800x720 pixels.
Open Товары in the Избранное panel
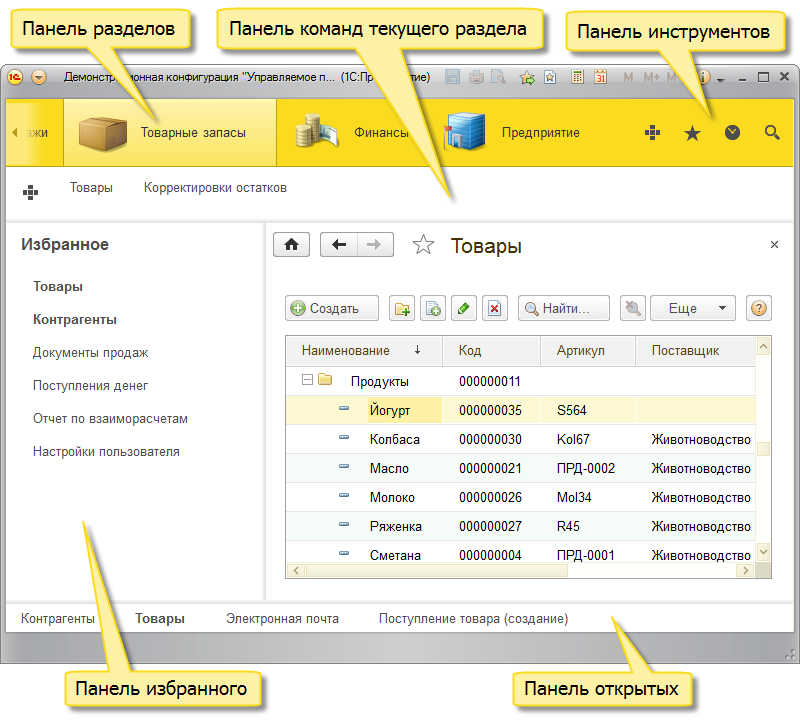pos(58,287)
